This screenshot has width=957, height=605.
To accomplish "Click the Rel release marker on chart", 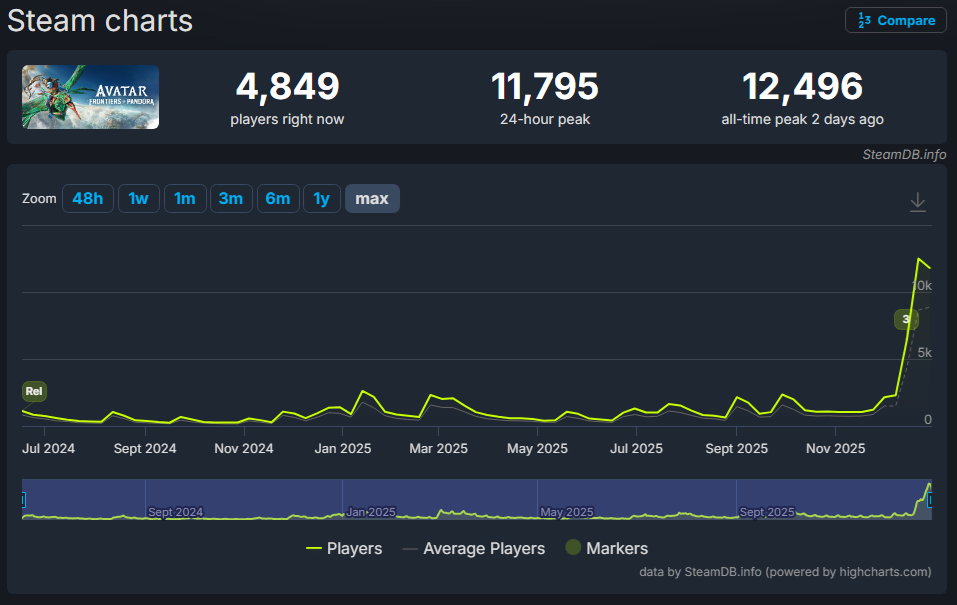I will pos(34,391).
